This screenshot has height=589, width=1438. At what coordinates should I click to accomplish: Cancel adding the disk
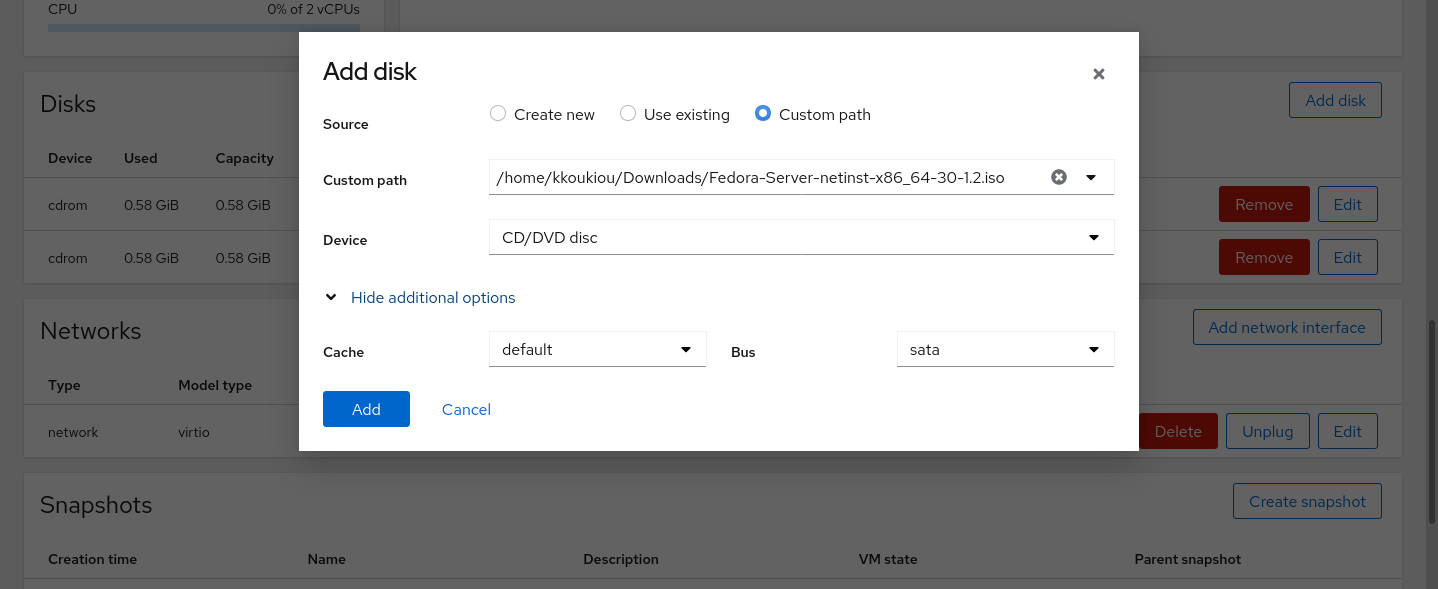[465, 409]
